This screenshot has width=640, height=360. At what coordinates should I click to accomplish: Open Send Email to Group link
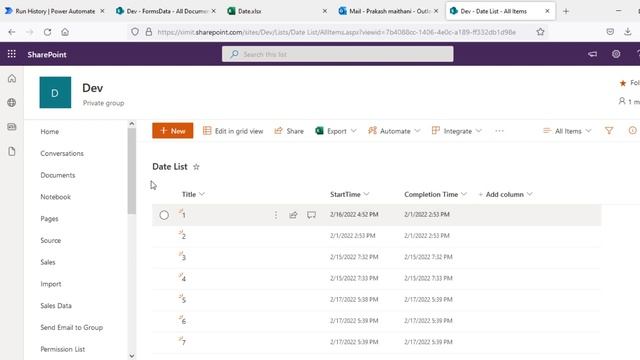pos(71,327)
